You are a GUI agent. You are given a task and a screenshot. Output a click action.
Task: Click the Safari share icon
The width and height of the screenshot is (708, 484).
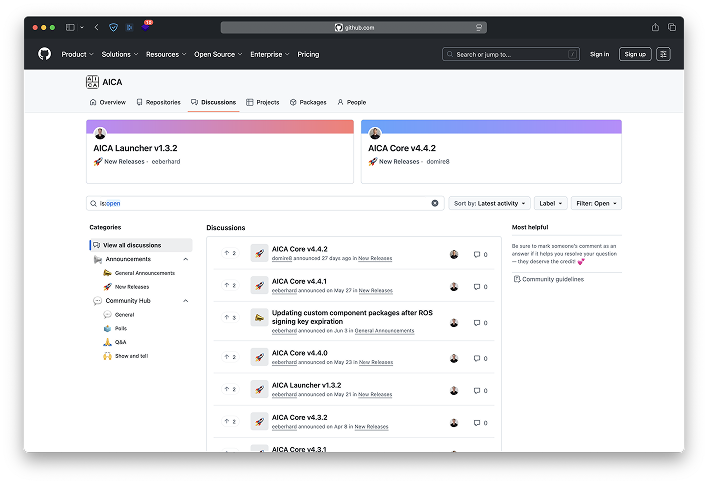point(656,27)
